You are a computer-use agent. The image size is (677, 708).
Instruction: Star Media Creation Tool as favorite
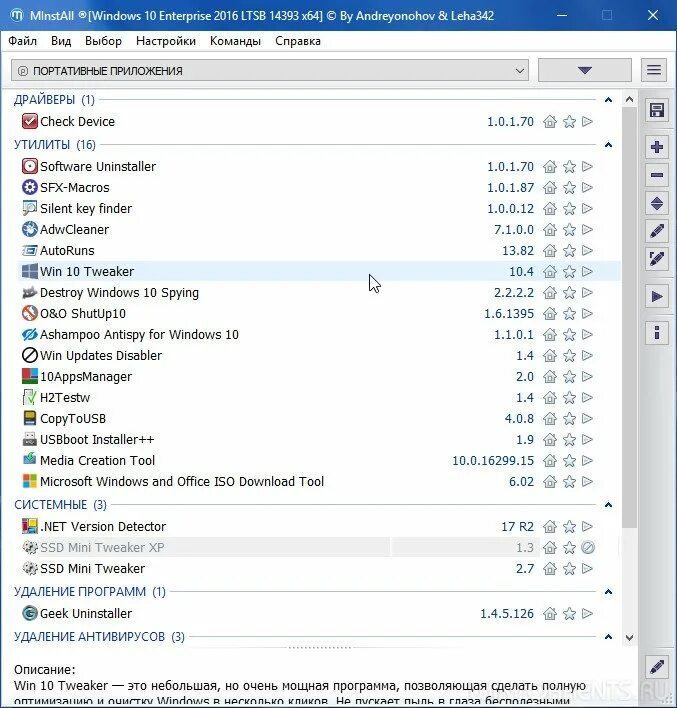pyautogui.click(x=570, y=461)
